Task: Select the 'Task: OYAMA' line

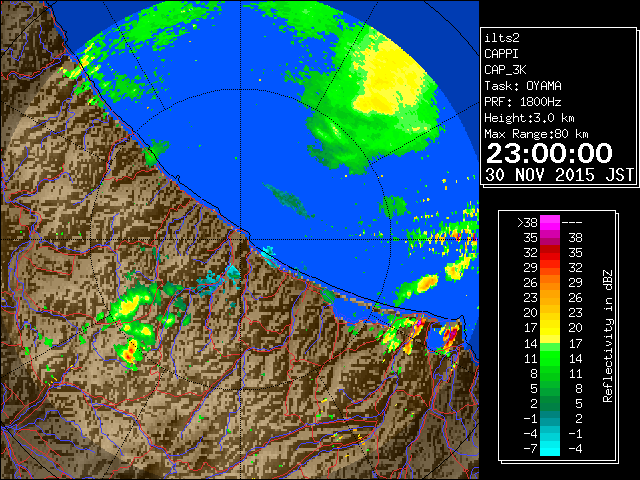Action: coord(523,86)
